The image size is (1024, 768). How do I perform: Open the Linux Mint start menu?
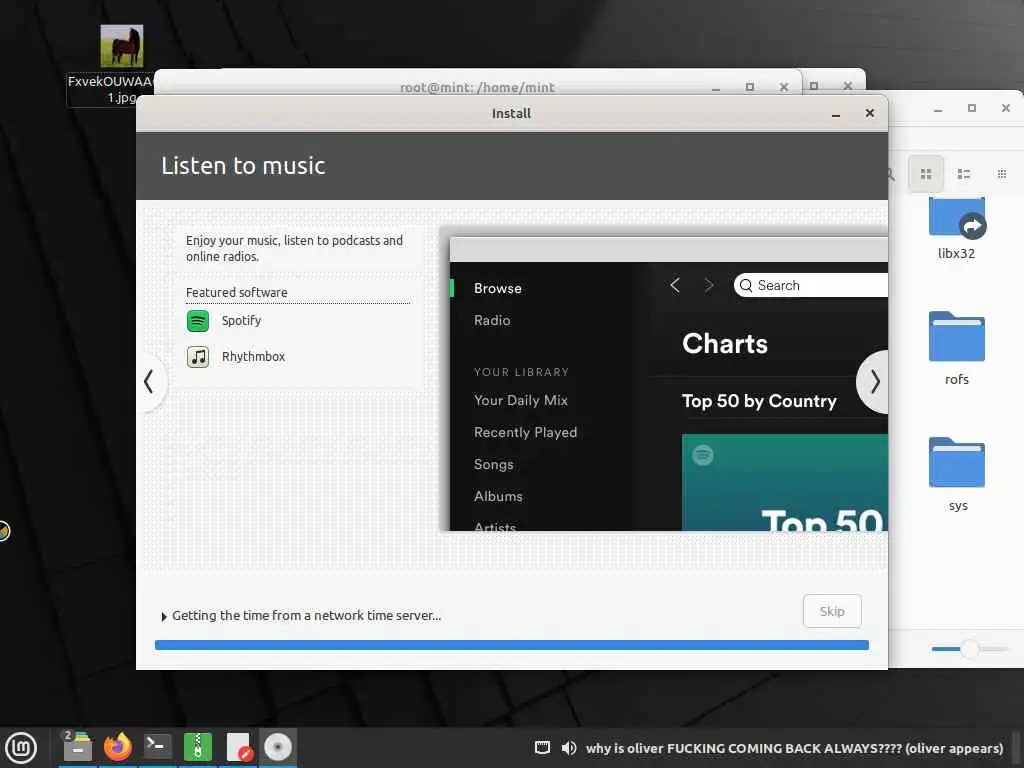click(x=21, y=748)
